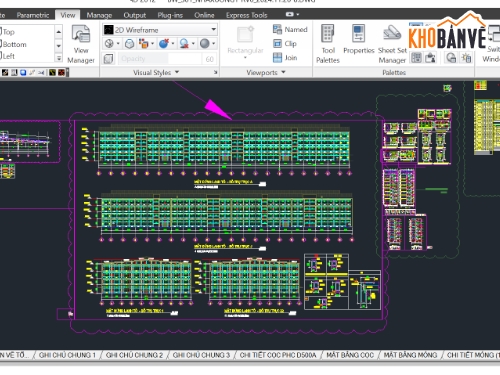500x375 pixels.
Task: Click the views list up arrow
Action: [x=59, y=32]
